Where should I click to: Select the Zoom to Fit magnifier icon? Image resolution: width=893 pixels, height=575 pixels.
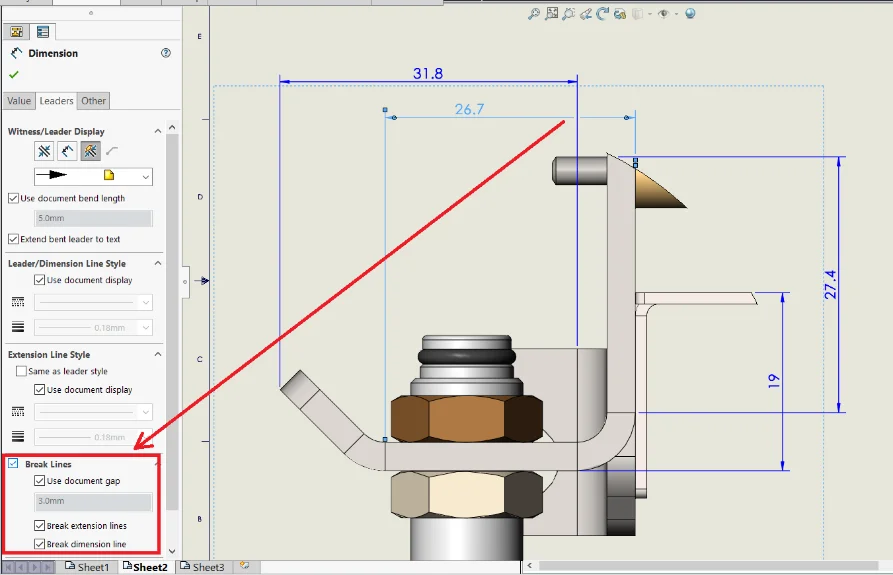click(x=534, y=14)
